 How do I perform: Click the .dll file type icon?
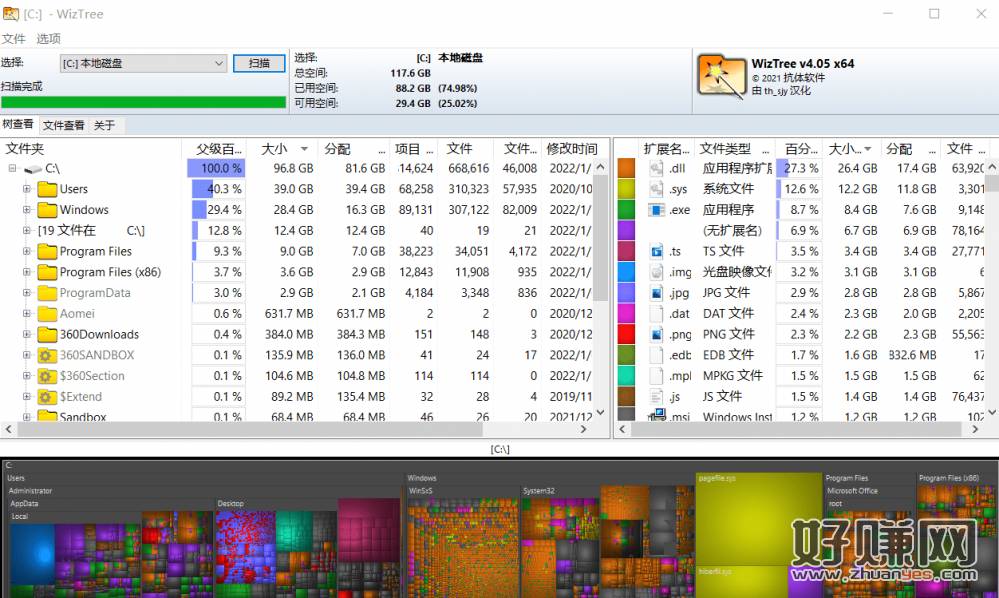click(657, 168)
